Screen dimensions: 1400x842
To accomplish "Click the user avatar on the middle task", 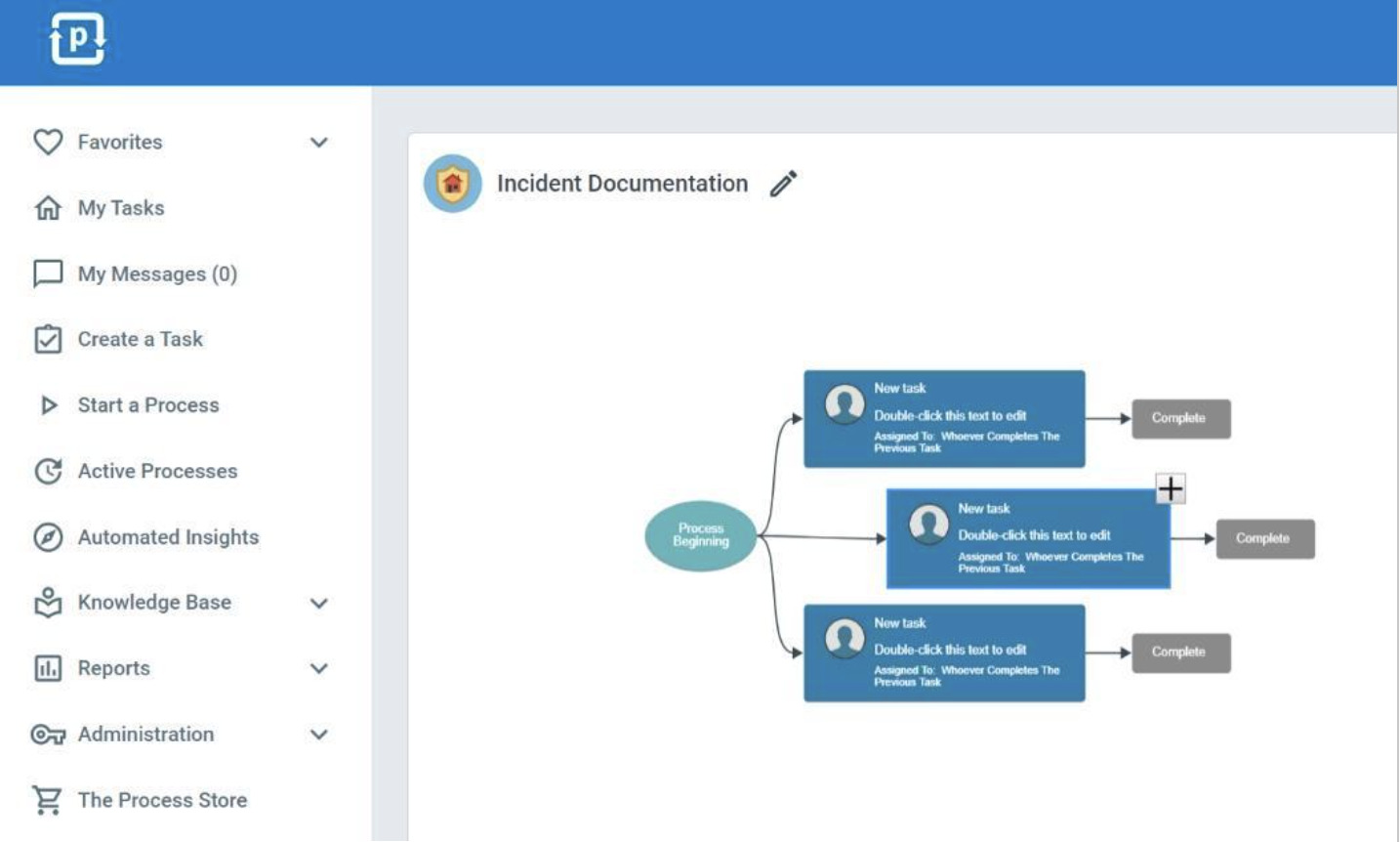I will [x=928, y=525].
